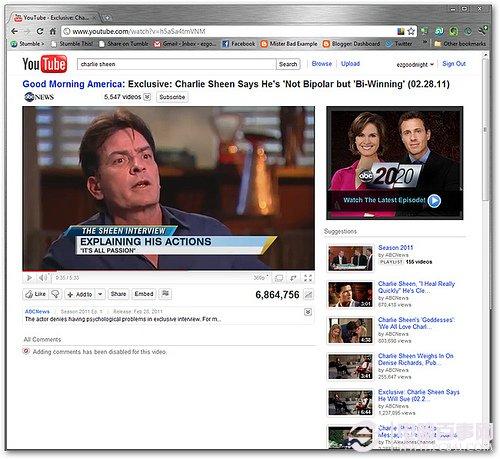The height and width of the screenshot is (459, 500).
Task: Open the Add to dropdown arrow
Action: pos(100,294)
